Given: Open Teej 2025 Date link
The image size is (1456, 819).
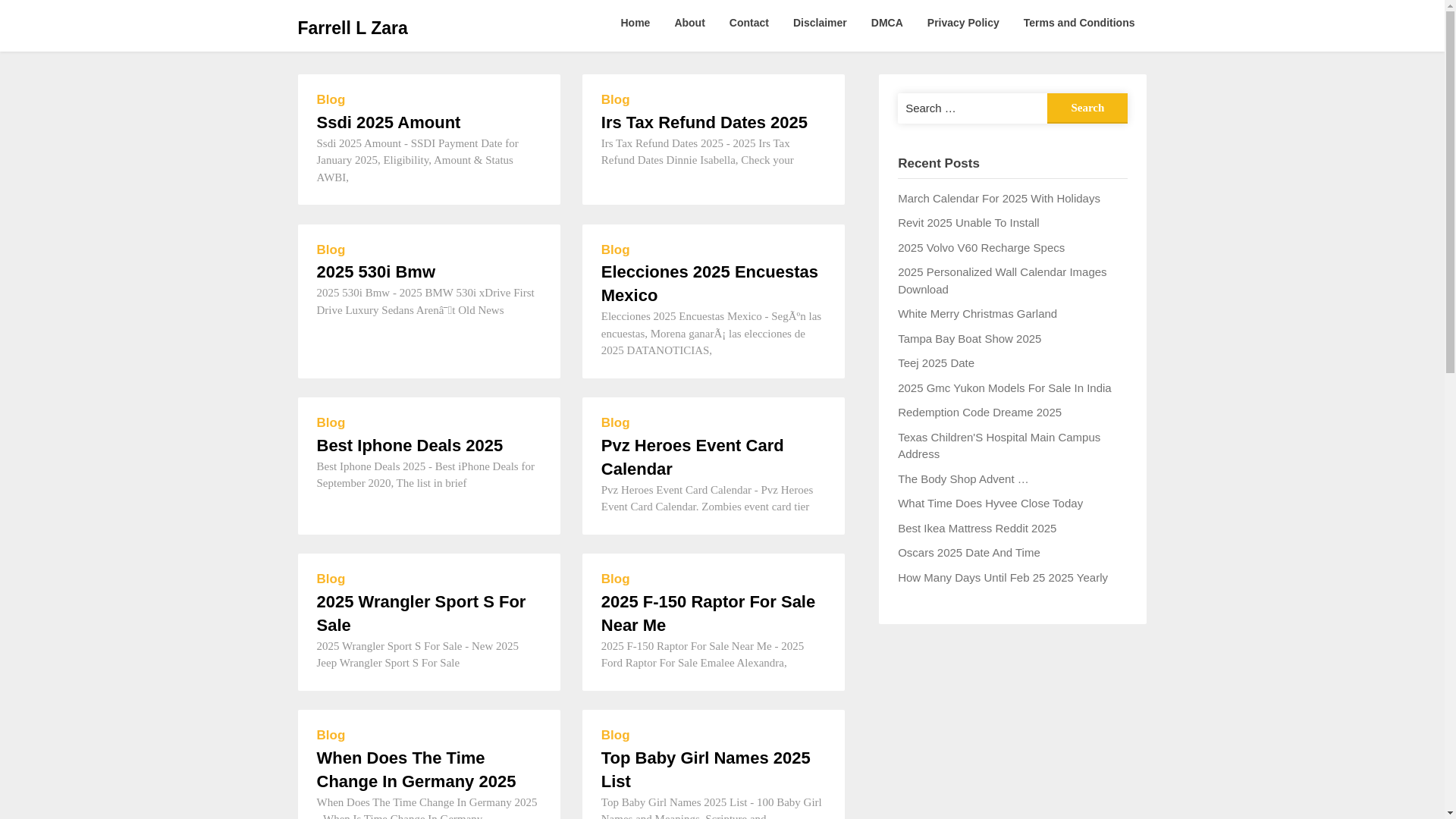Looking at the screenshot, I should [936, 363].
